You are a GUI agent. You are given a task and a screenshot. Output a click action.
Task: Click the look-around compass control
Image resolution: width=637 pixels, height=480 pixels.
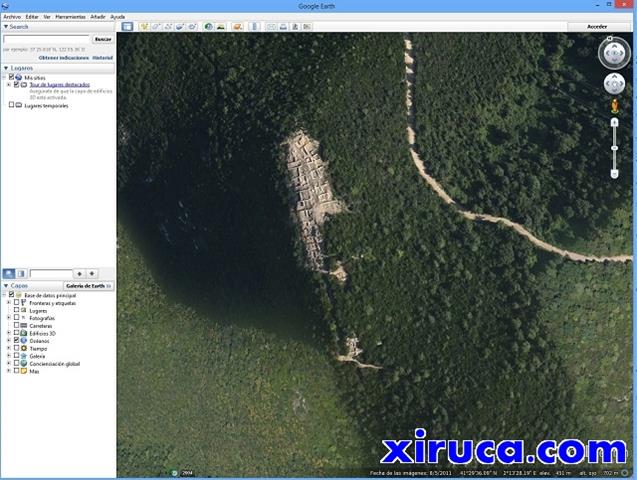[x=614, y=53]
